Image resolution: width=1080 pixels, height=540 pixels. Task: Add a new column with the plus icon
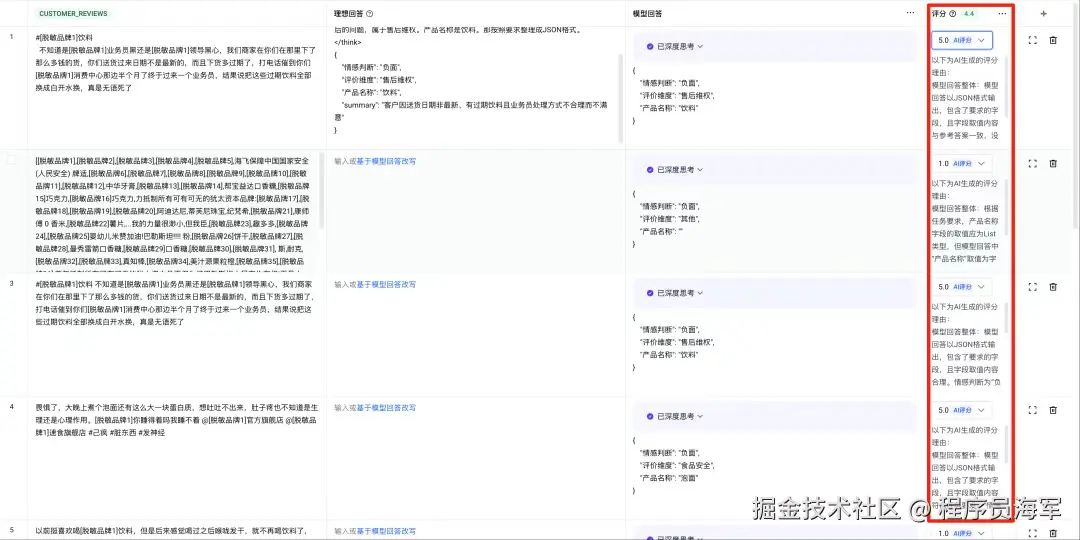pyautogui.click(x=1043, y=13)
